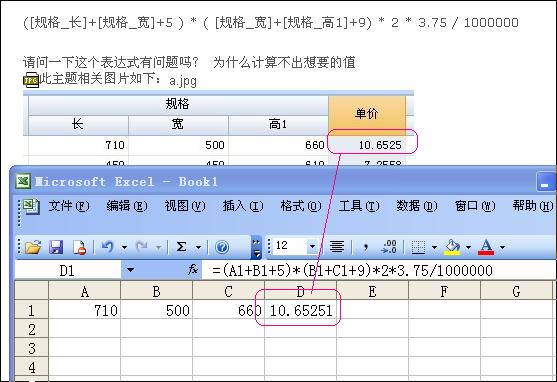
Task: Open the Name Box dropdown arrow
Action: pos(130,270)
